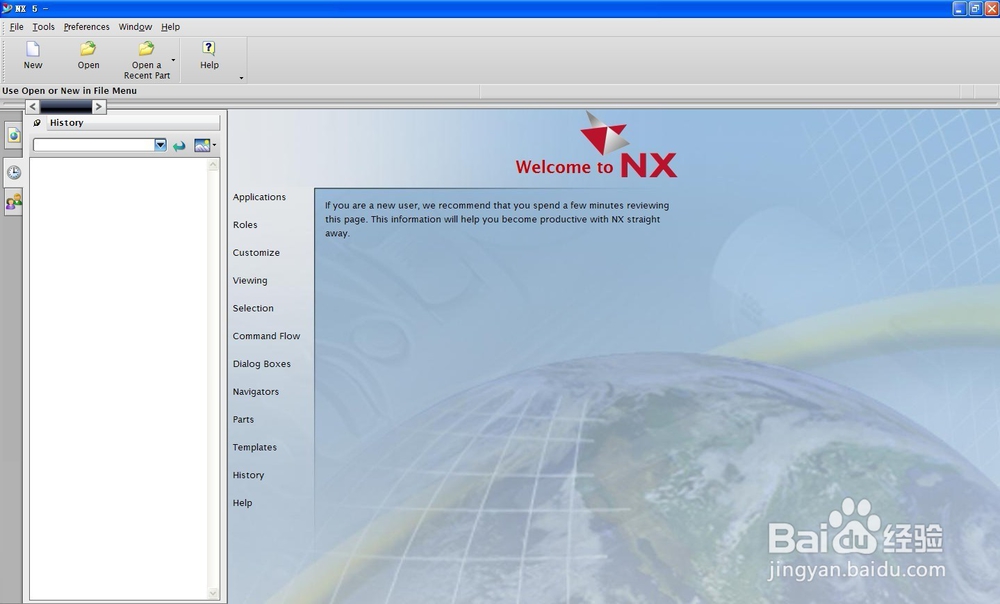Click the New file toolbar icon
The height and width of the screenshot is (604, 1000).
[33, 49]
